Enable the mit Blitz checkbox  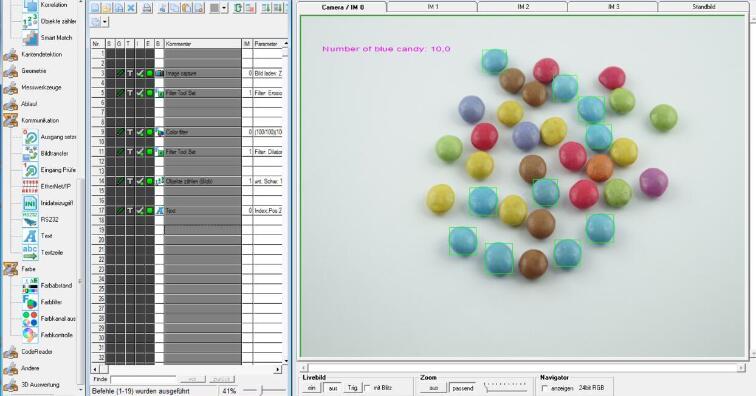[x=367, y=388]
